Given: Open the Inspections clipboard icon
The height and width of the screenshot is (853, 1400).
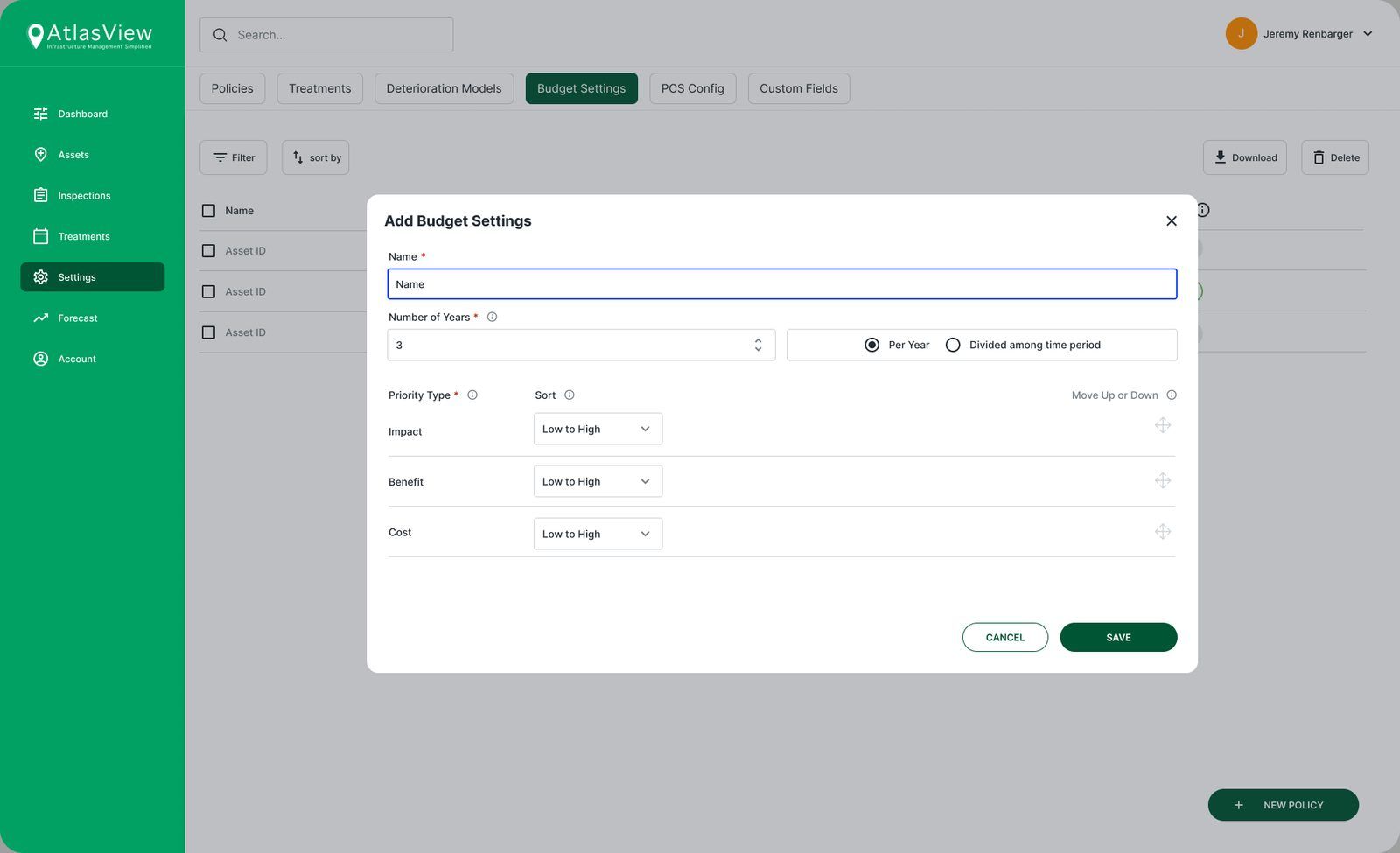Looking at the screenshot, I should (40, 195).
